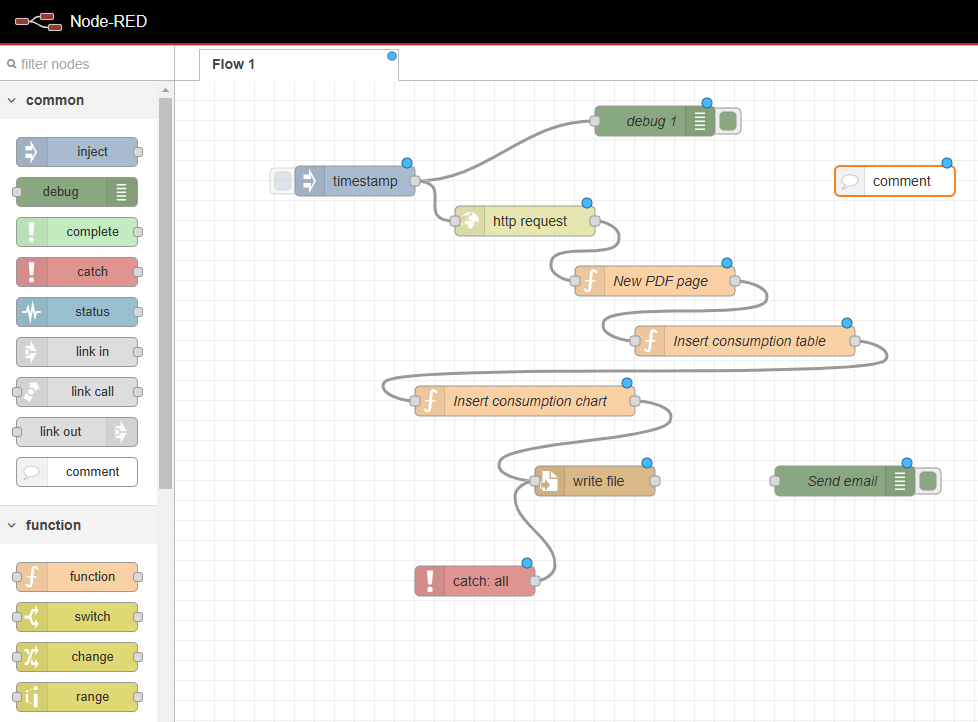The height and width of the screenshot is (722, 978).
Task: Click the http request node output port
Action: coord(594,221)
